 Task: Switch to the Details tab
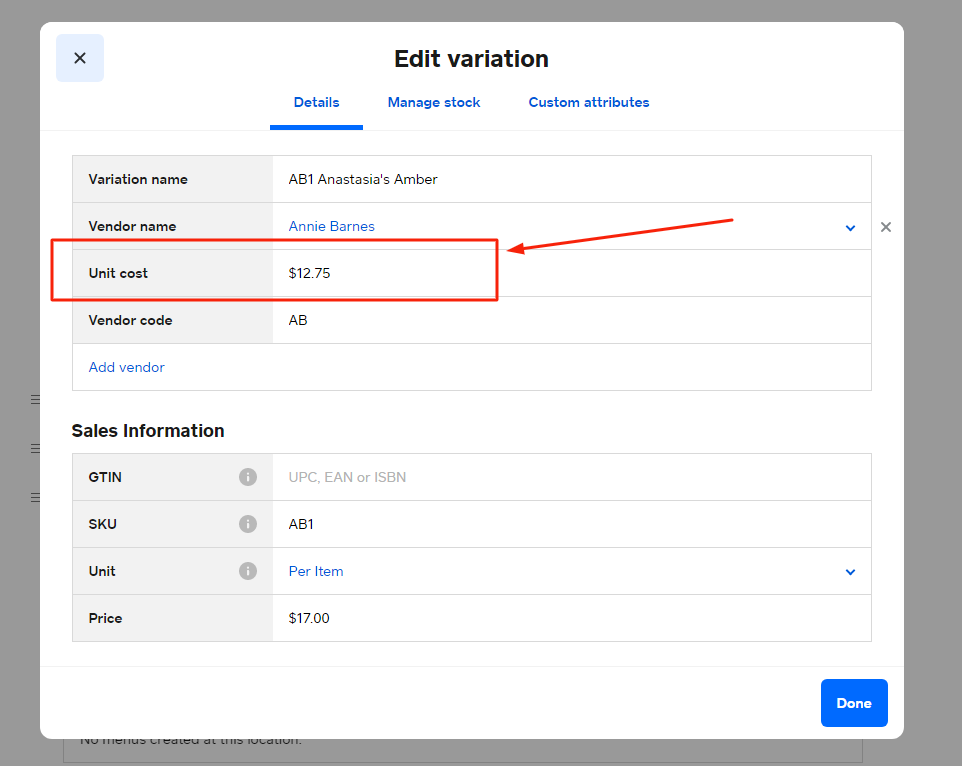316,102
